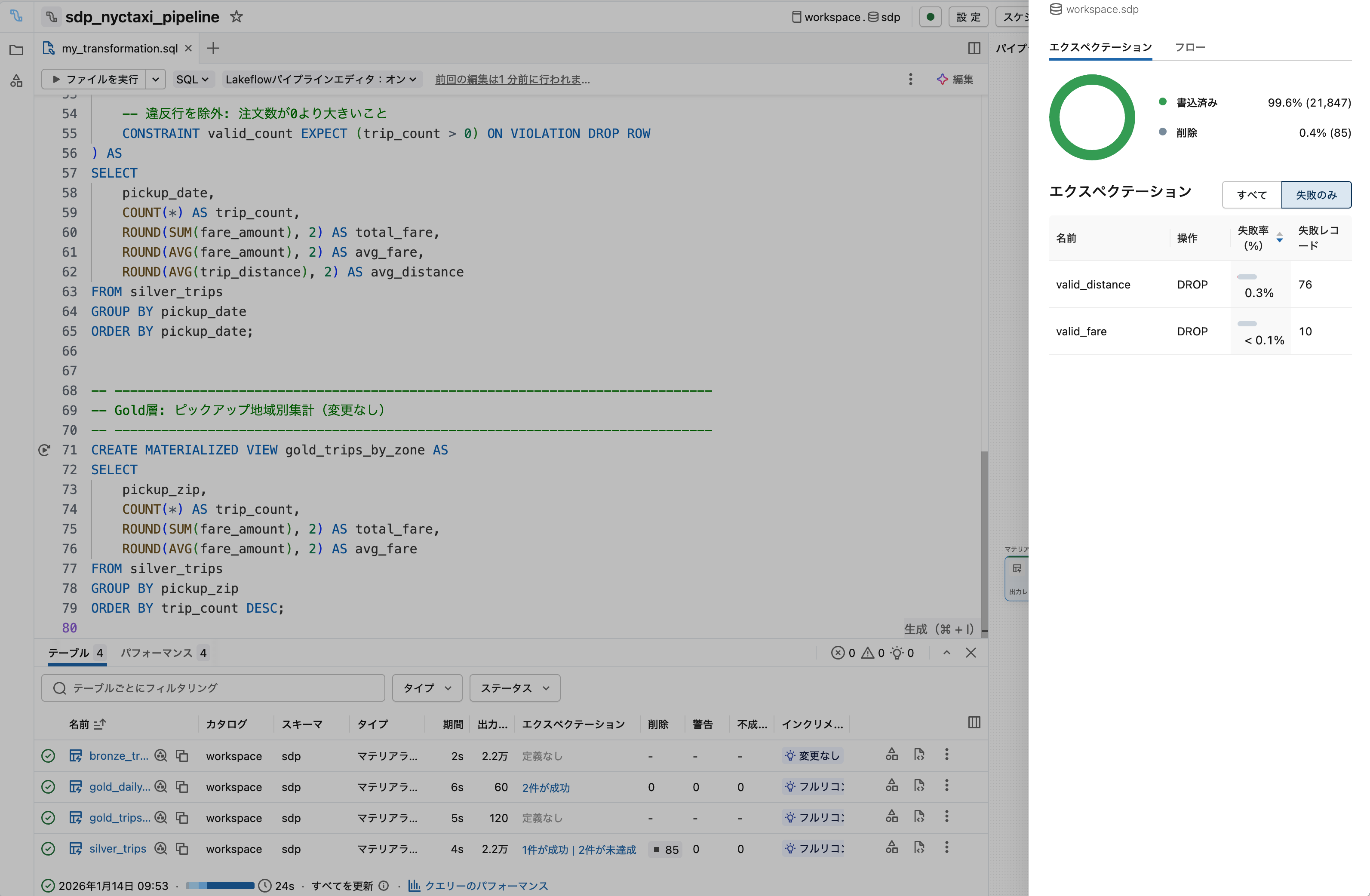The width and height of the screenshot is (1370, 896).
Task: Keep 失敗のみ filter selected
Action: click(1317, 194)
